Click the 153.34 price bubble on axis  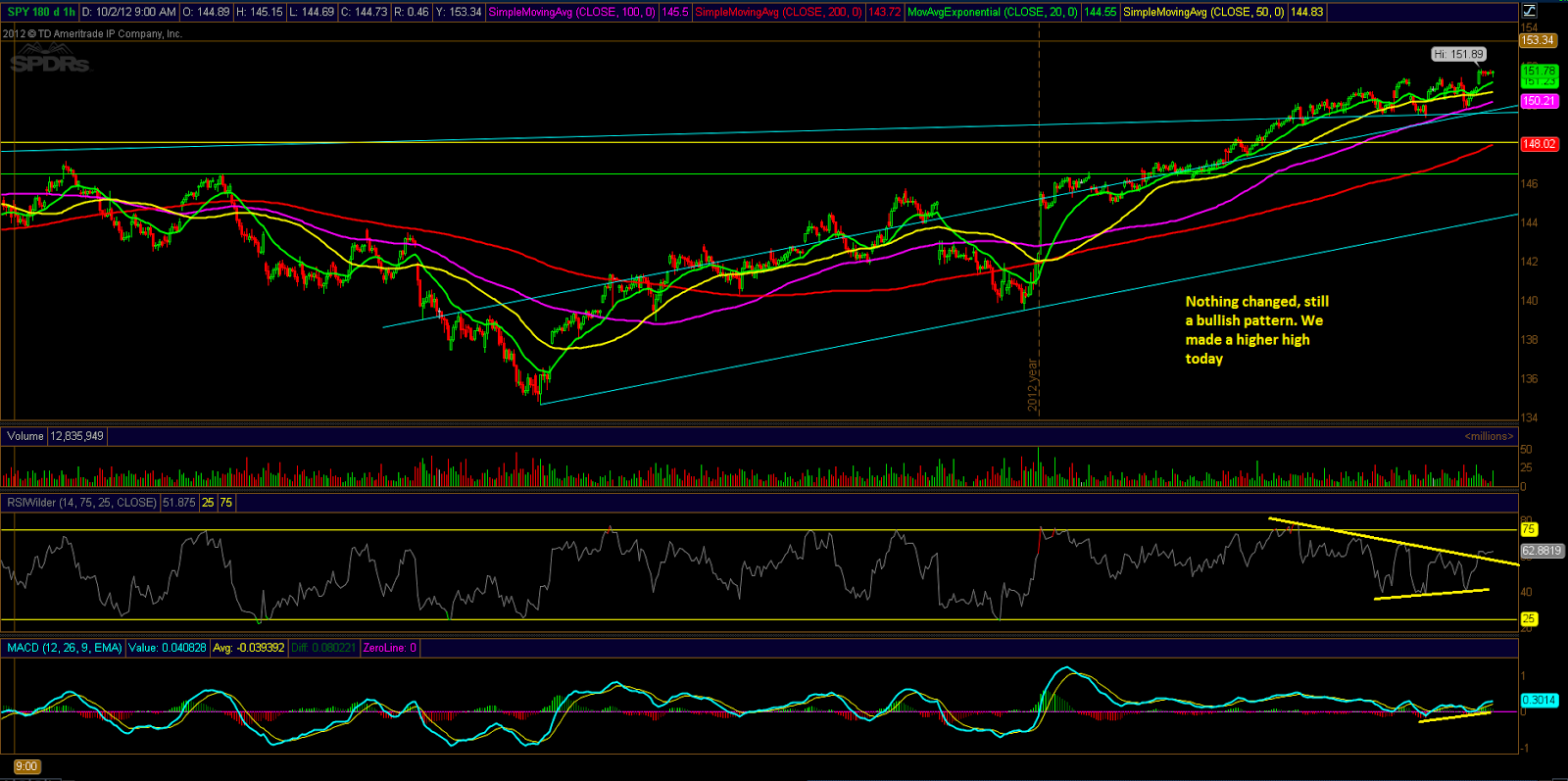point(1538,40)
